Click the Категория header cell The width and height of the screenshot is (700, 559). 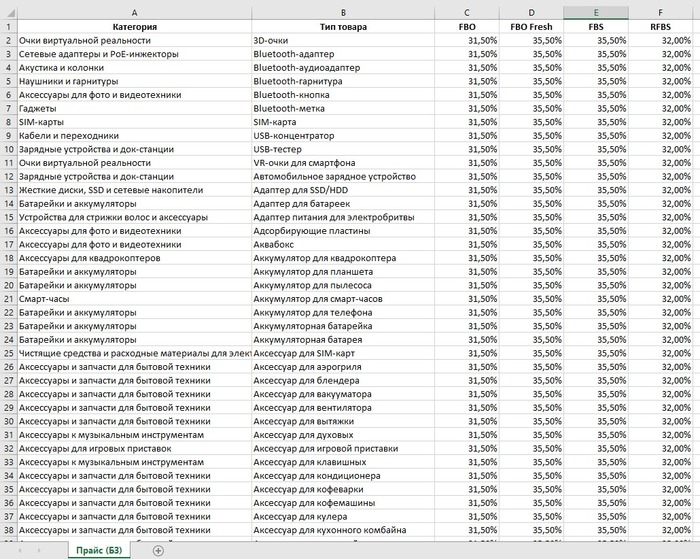(x=134, y=27)
